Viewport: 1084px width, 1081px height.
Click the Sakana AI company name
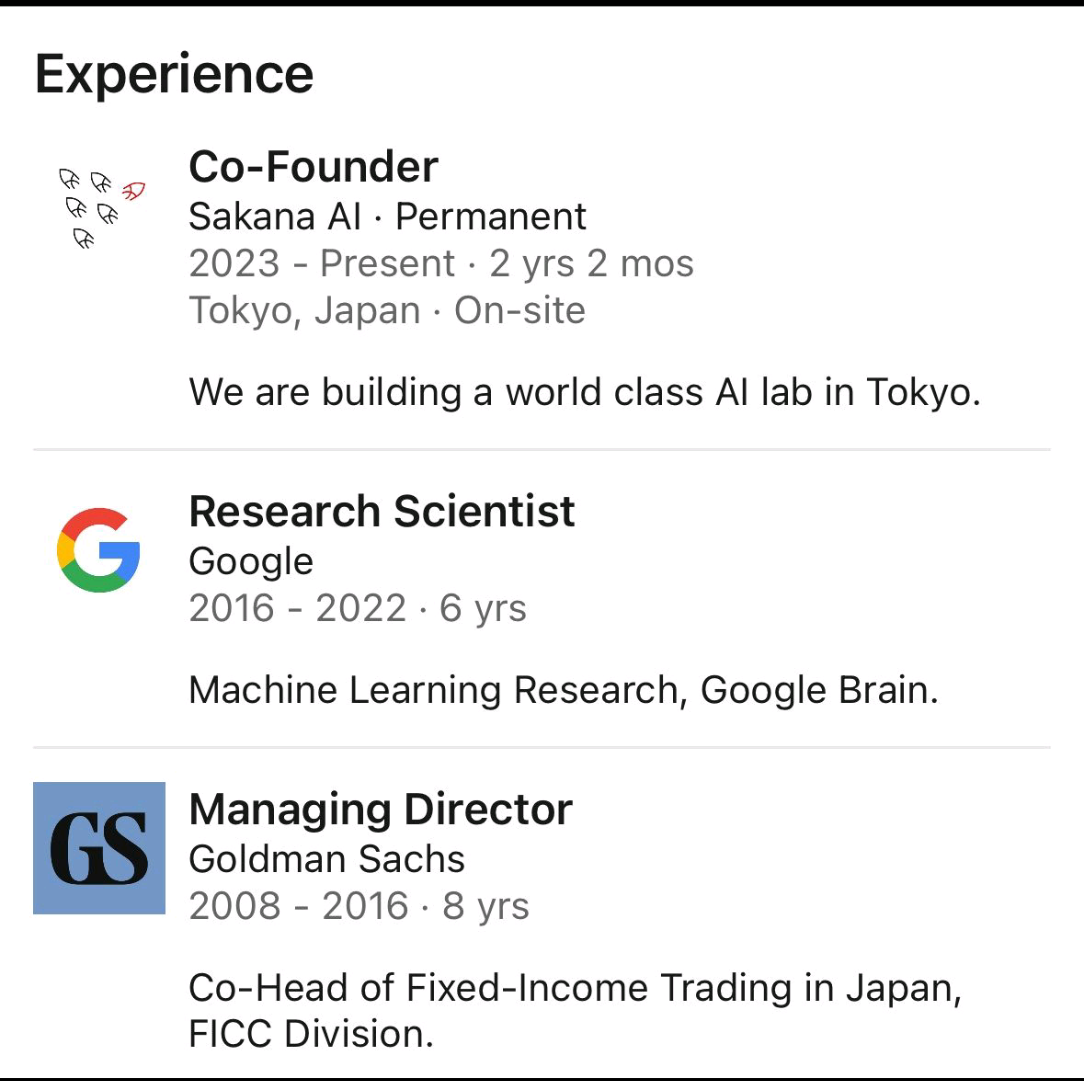(275, 216)
